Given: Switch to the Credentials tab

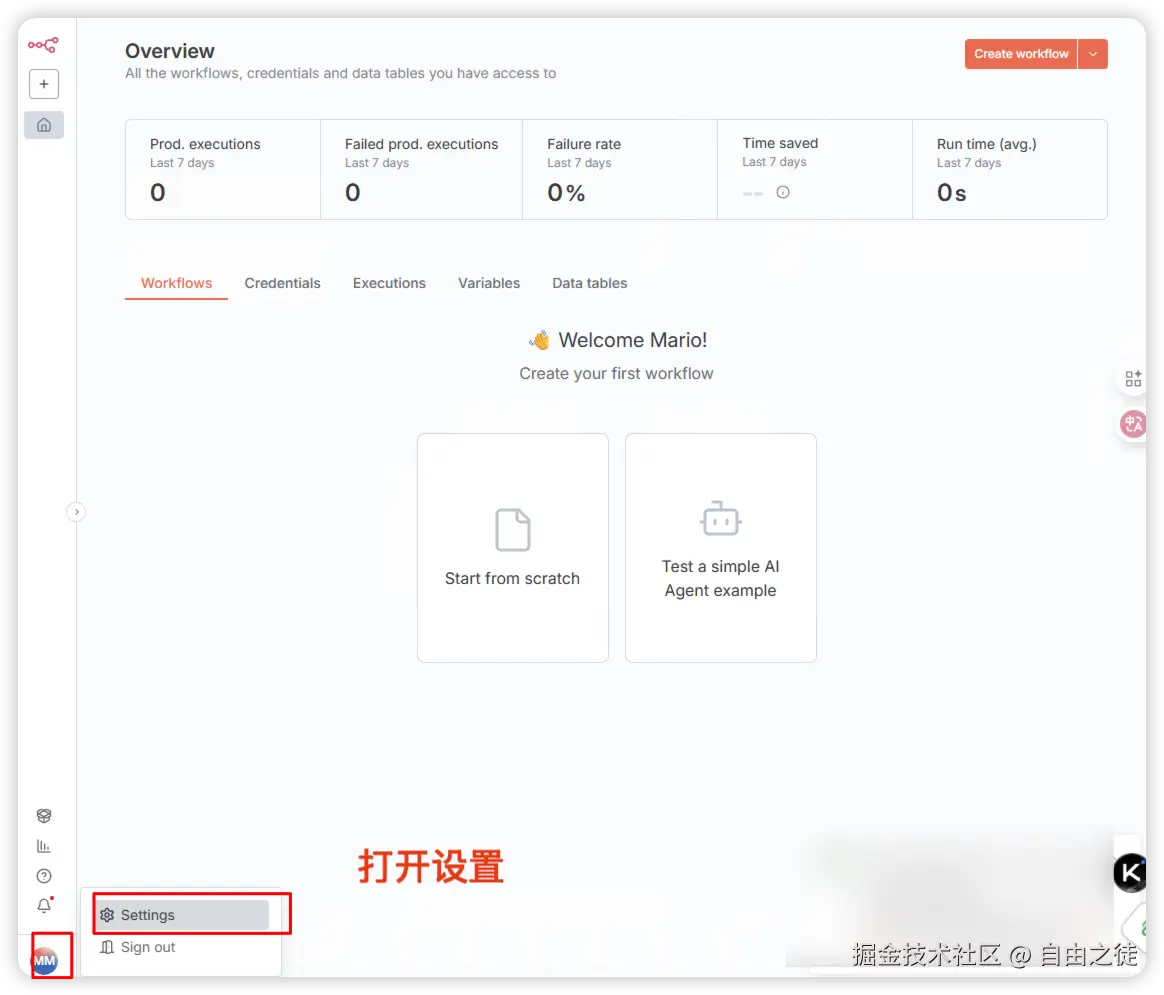Looking at the screenshot, I should (x=282, y=283).
